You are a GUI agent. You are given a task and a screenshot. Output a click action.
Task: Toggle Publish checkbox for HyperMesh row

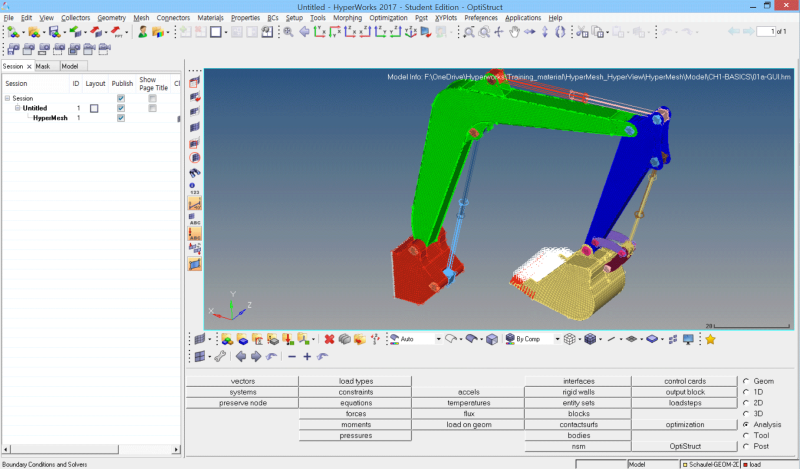(x=121, y=118)
